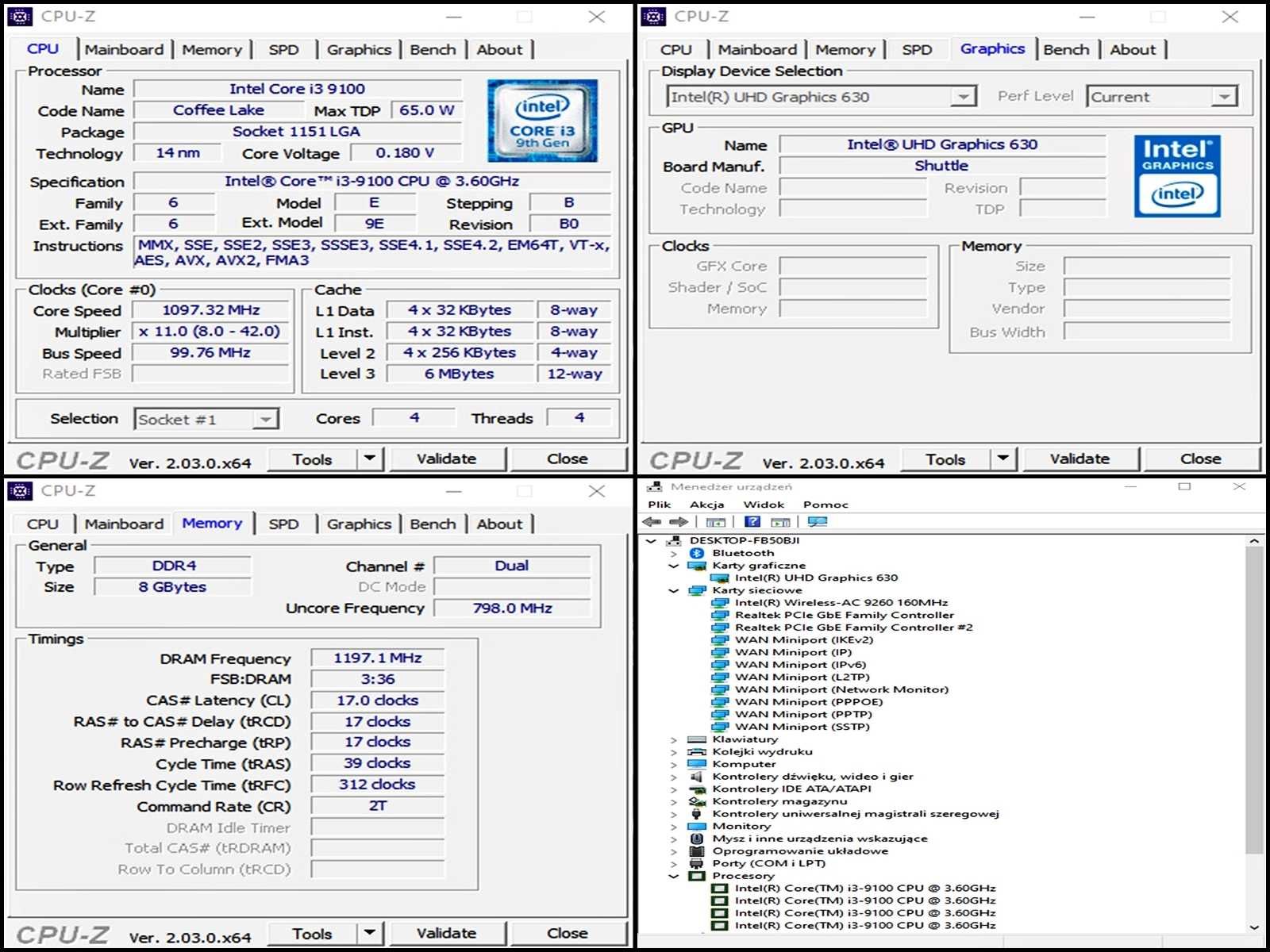Select Intel(R) Wireless-AC 9260 160MHz adapter
The width and height of the screenshot is (1270, 952).
click(x=841, y=603)
